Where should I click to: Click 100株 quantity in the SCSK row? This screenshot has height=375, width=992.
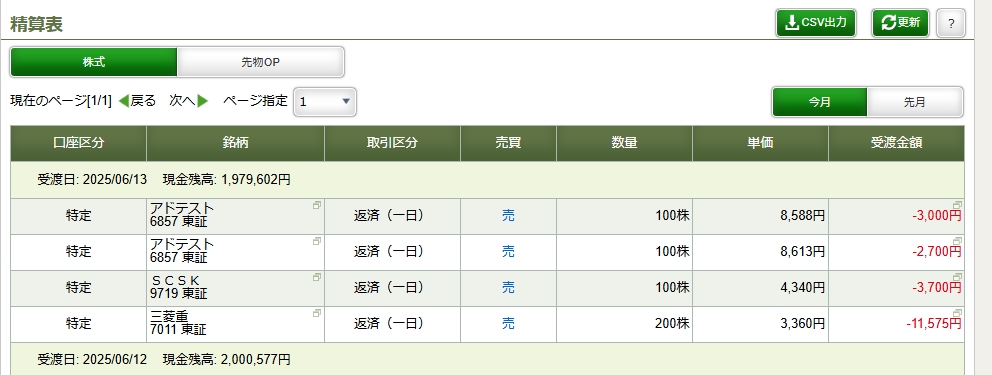pos(624,288)
